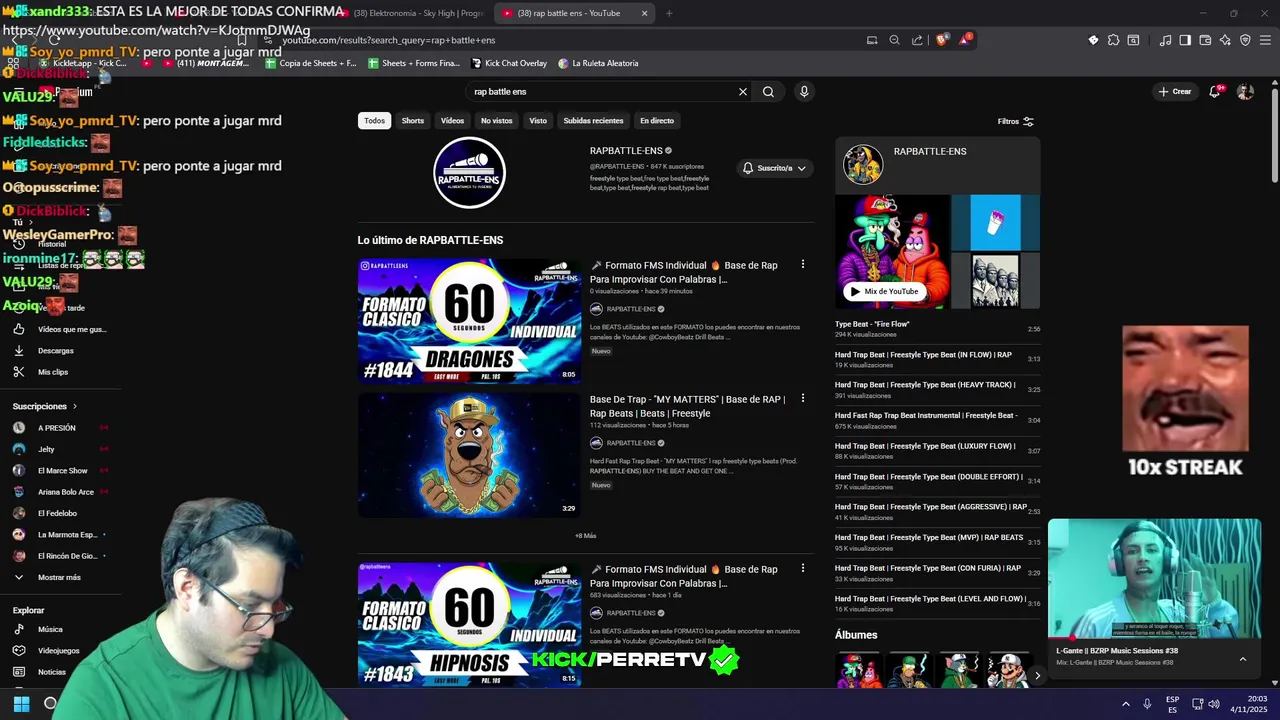Open the music note media control icon
The height and width of the screenshot is (720, 1280).
(x=1165, y=40)
